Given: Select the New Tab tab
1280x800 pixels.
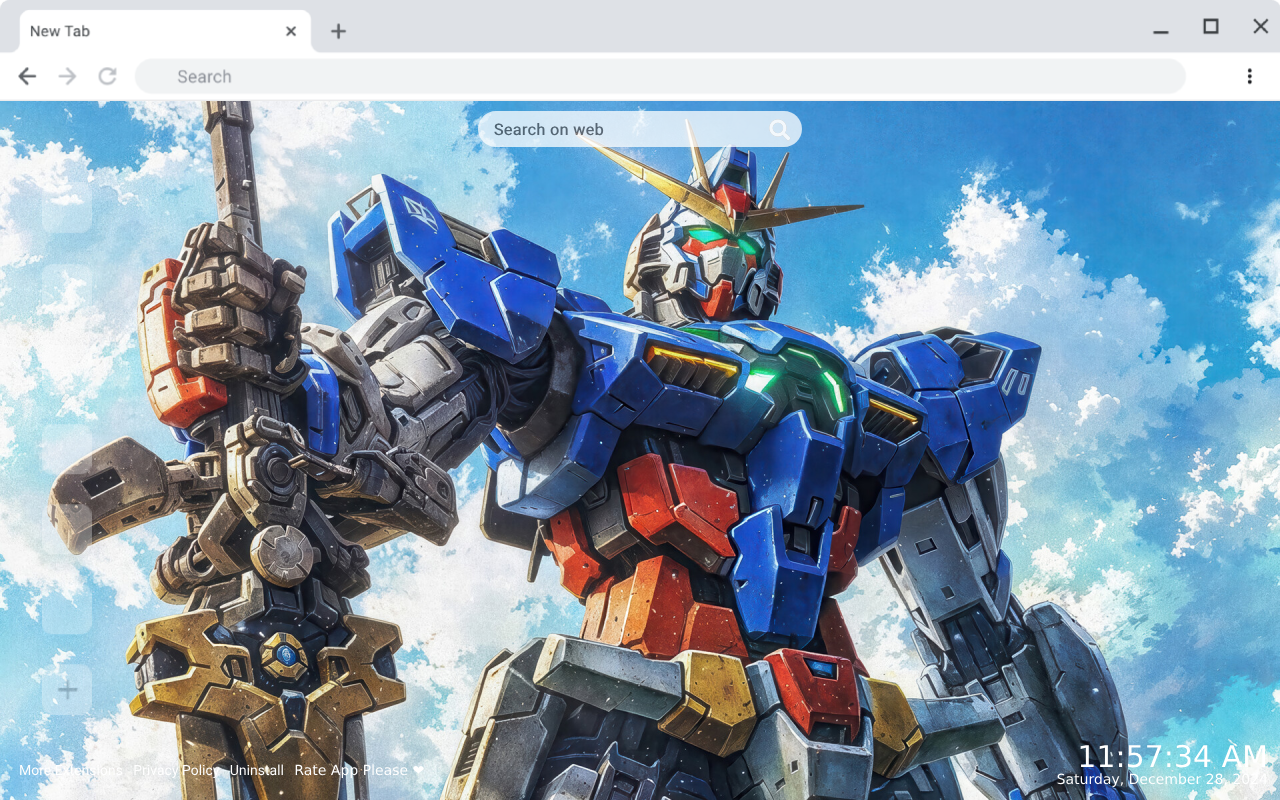Looking at the screenshot, I should click(x=165, y=31).
